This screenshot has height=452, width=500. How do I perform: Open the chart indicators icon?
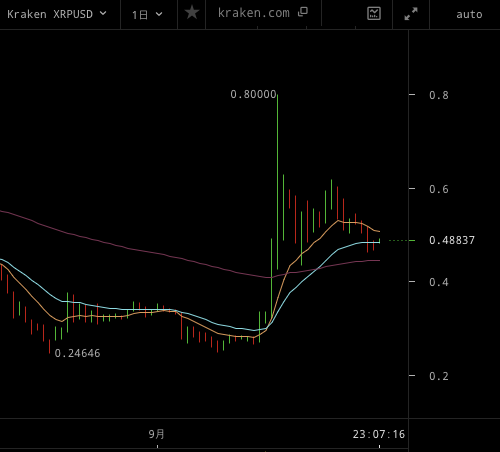[x=374, y=14]
